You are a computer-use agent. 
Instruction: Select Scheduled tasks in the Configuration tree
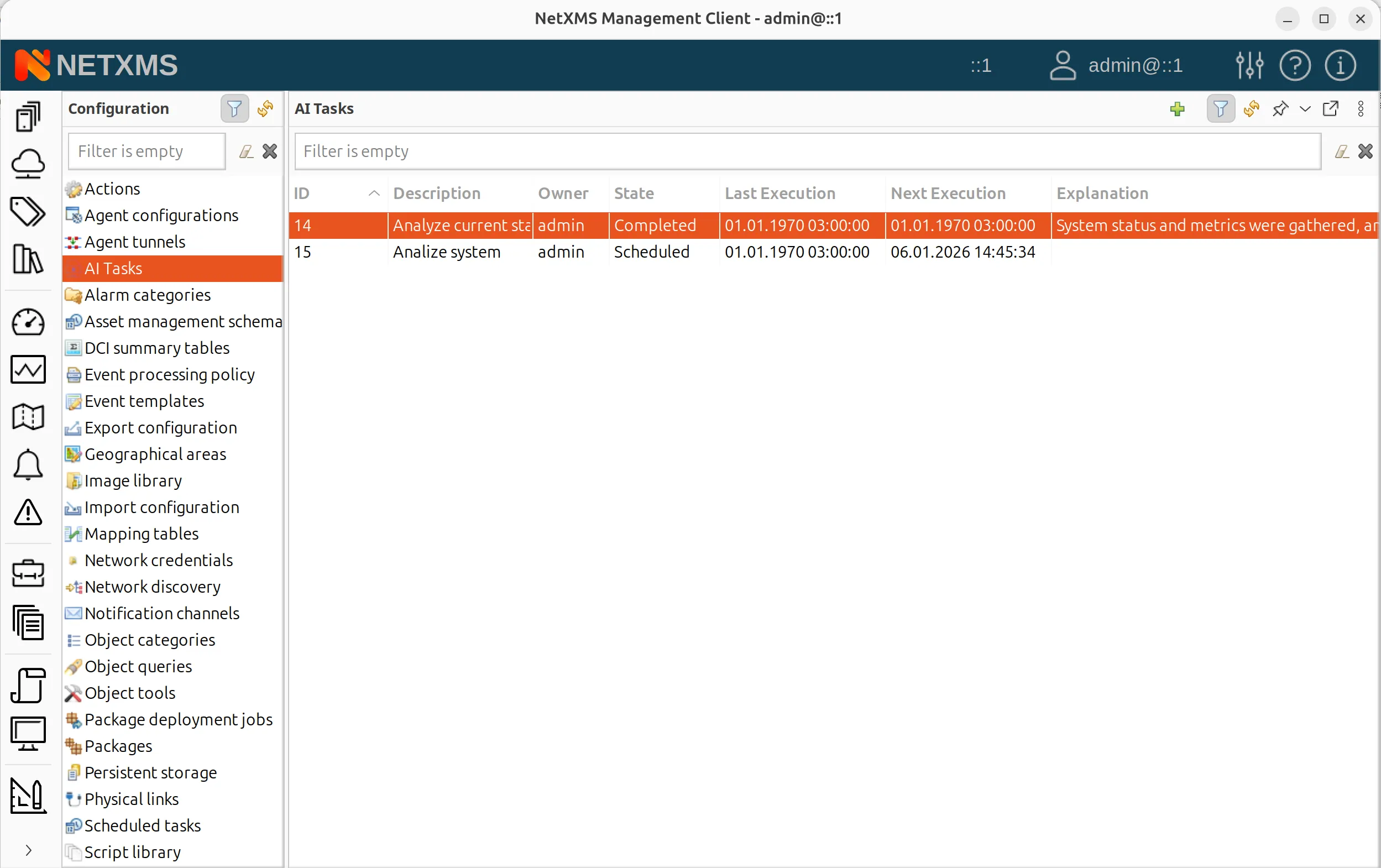coord(142,826)
